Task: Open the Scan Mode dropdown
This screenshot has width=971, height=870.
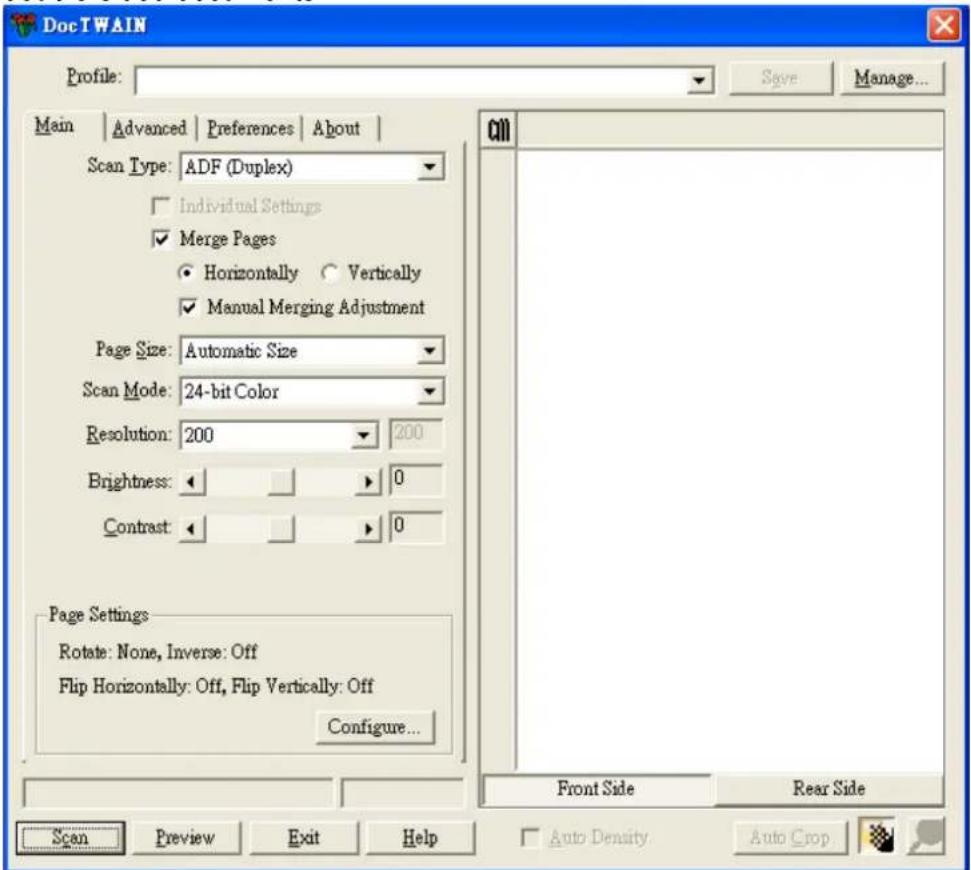Action: coord(429,391)
